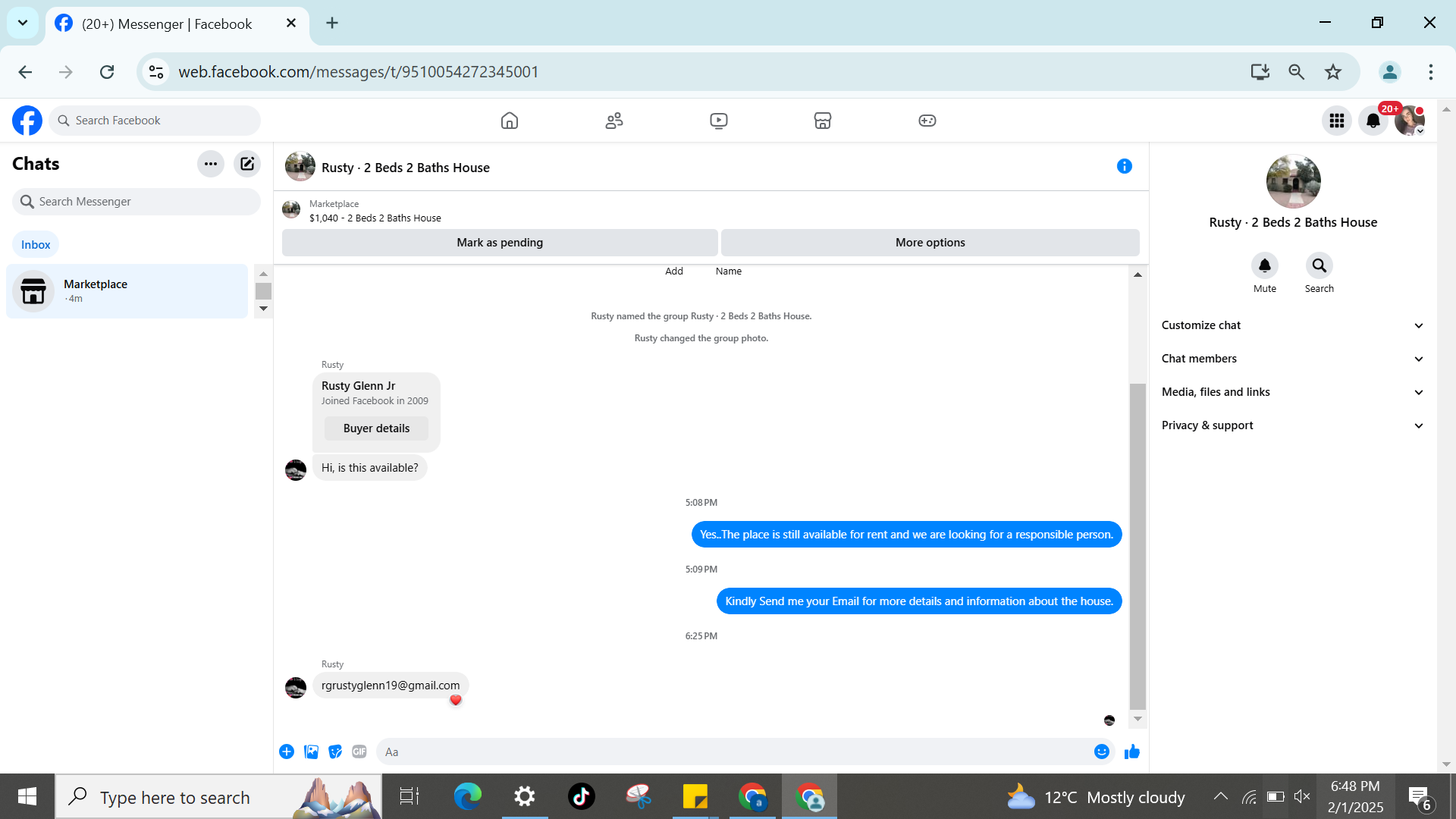Open the emoji picker in message box

pos(1101,752)
